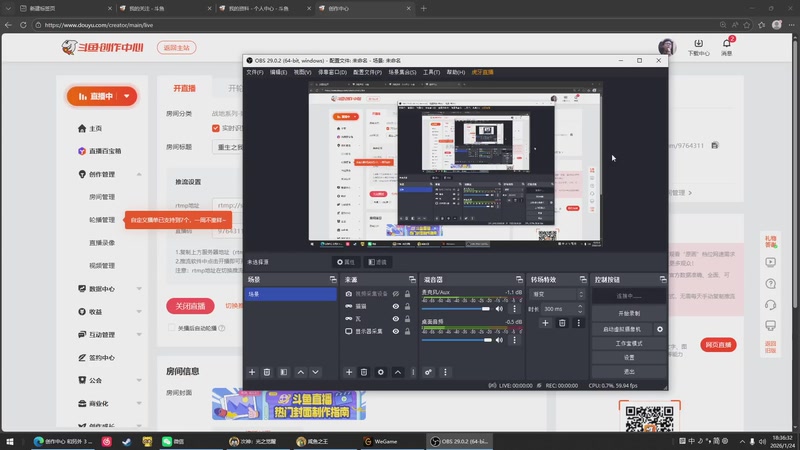Move scene down in 场景 panel
The height and width of the screenshot is (450, 800).
coord(315,372)
